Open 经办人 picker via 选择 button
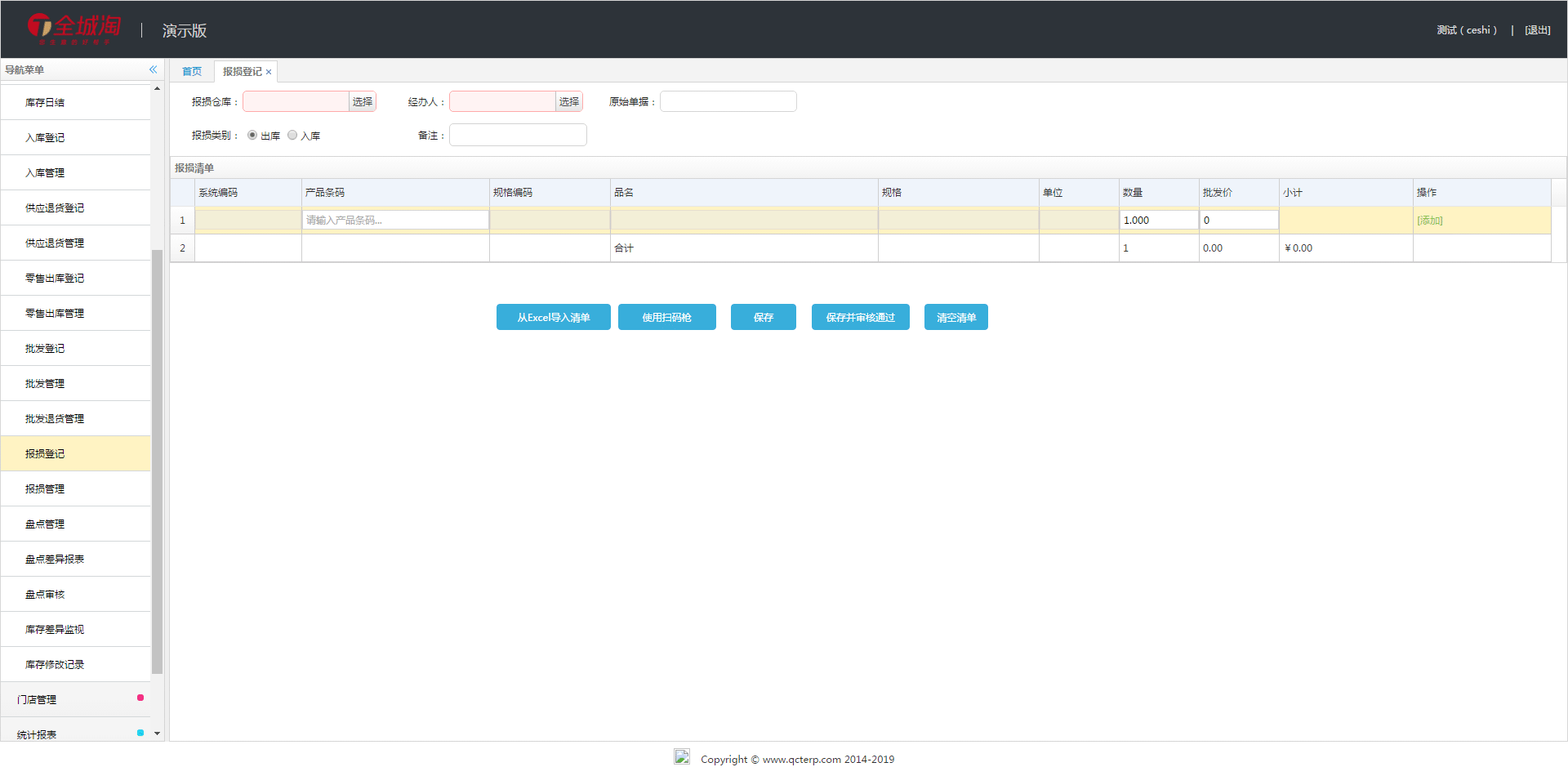Screen dimensions: 1568x776 569,101
